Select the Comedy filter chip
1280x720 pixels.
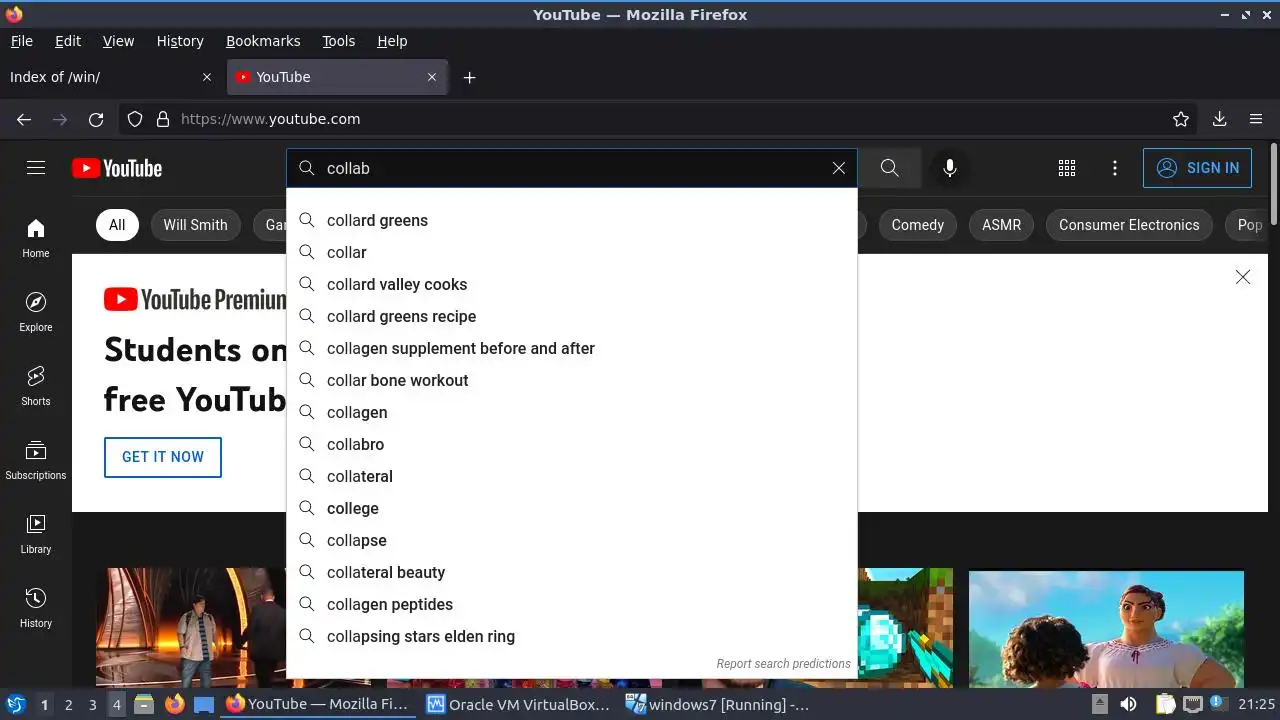coord(917,225)
